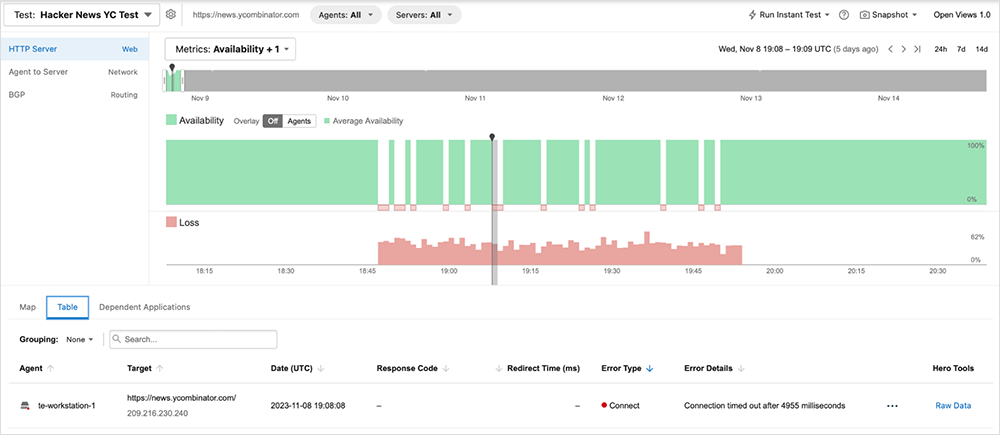Sort by Error Type arrow icon
The image size is (1000, 435).
[650, 369]
